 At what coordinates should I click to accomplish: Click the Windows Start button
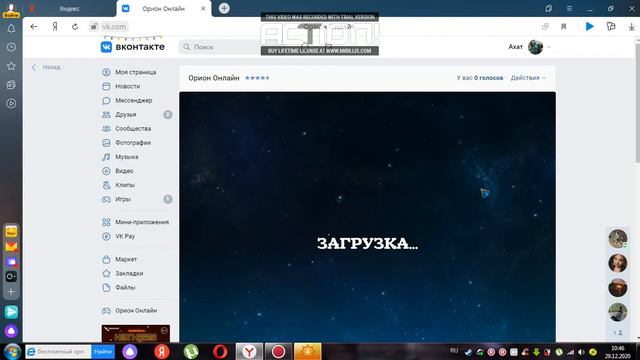(x=12, y=351)
